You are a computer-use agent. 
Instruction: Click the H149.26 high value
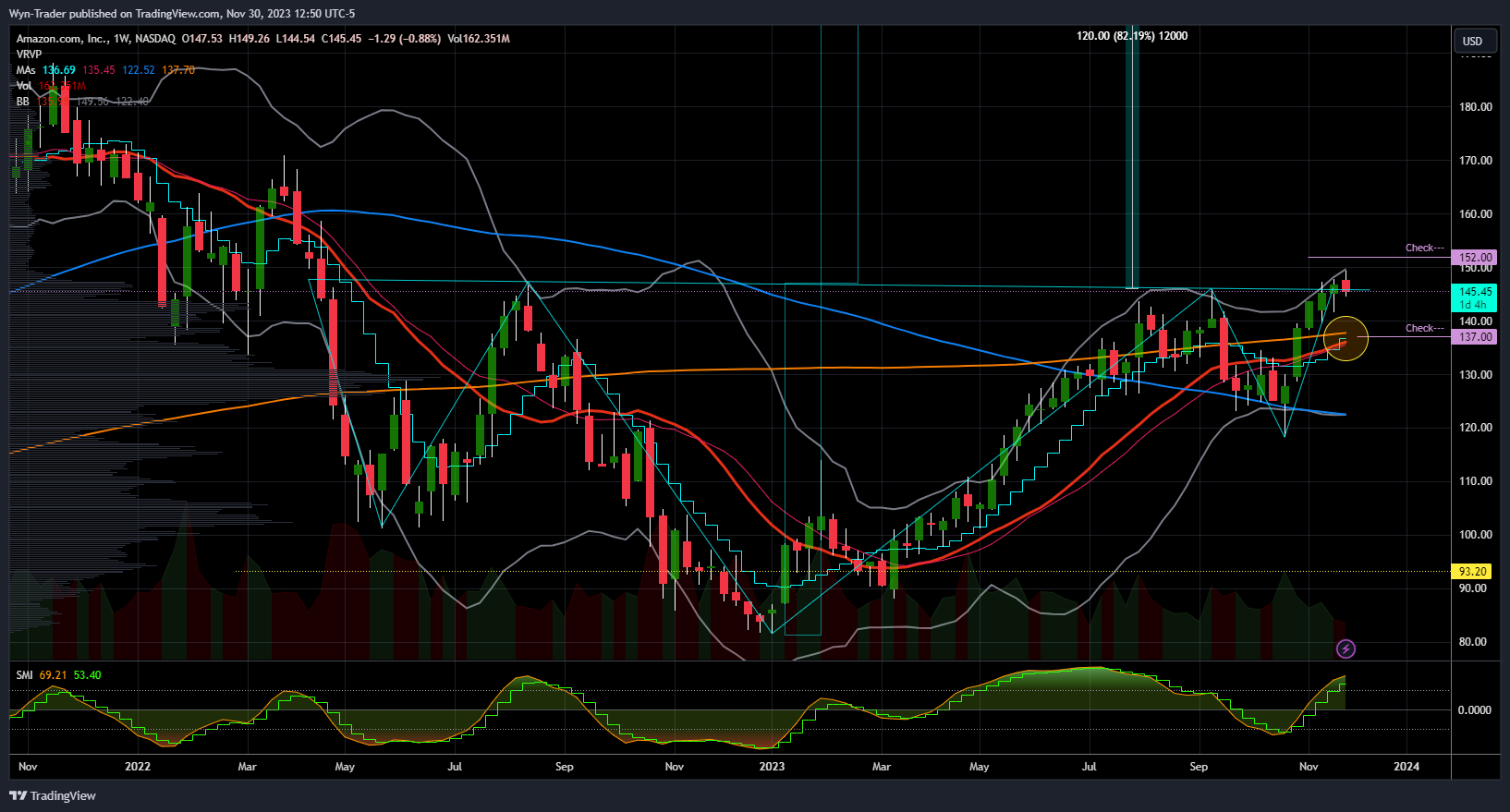click(249, 39)
